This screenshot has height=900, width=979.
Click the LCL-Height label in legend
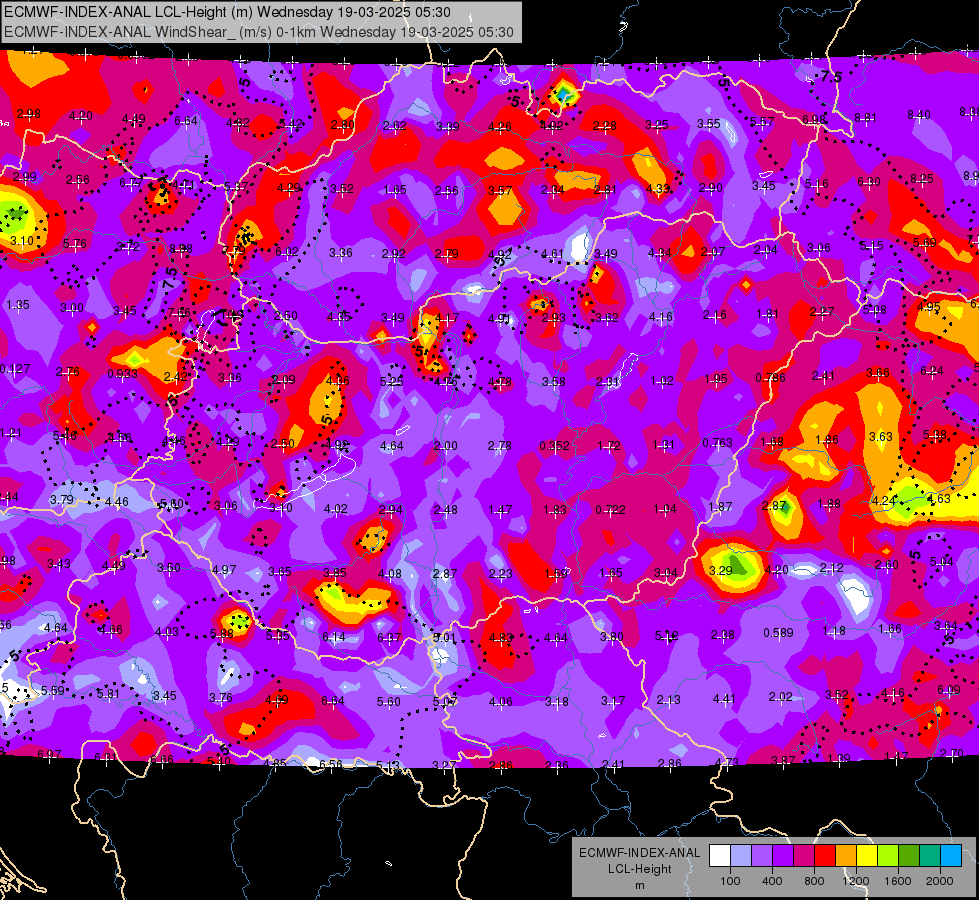coord(639,869)
